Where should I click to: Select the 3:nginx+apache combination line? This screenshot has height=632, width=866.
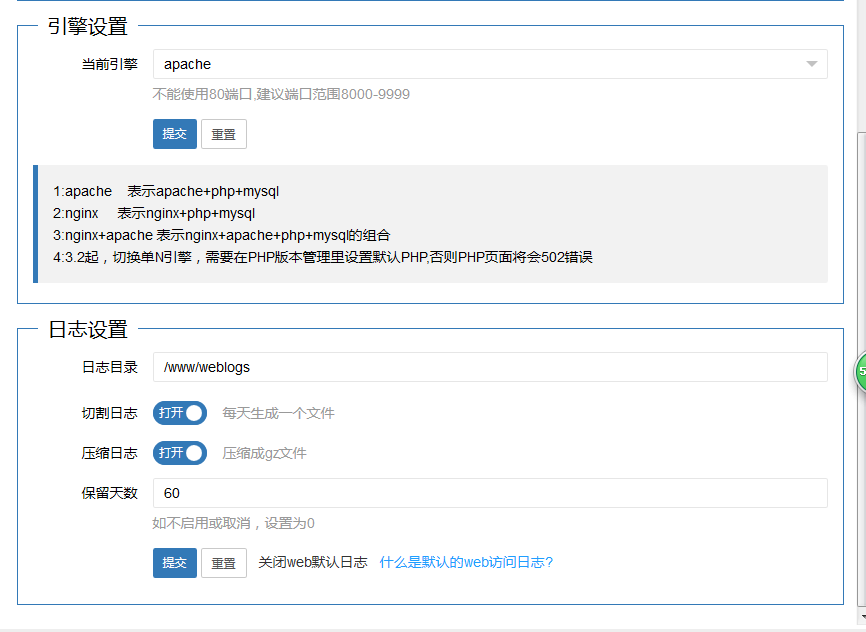click(221, 235)
